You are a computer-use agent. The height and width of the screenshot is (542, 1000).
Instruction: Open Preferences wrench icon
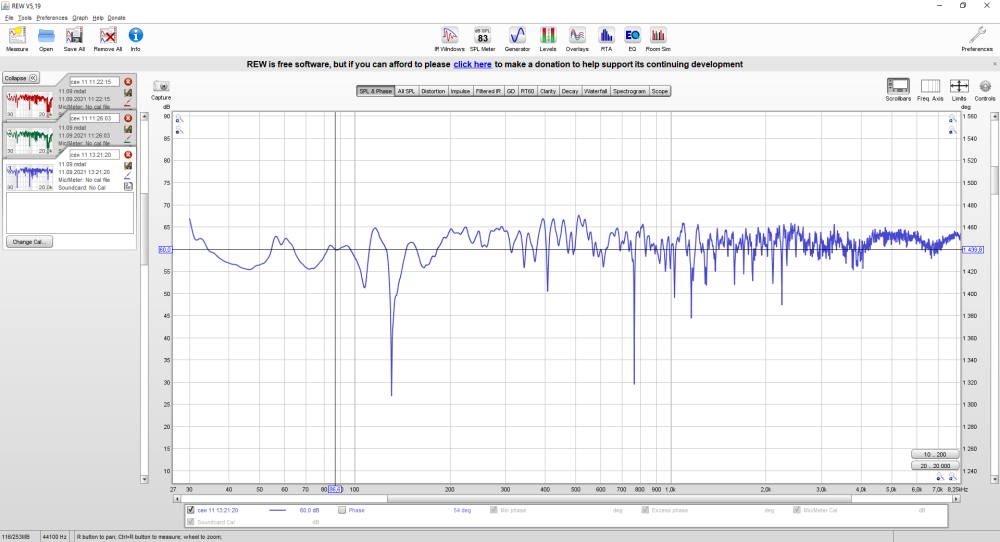(x=977, y=39)
